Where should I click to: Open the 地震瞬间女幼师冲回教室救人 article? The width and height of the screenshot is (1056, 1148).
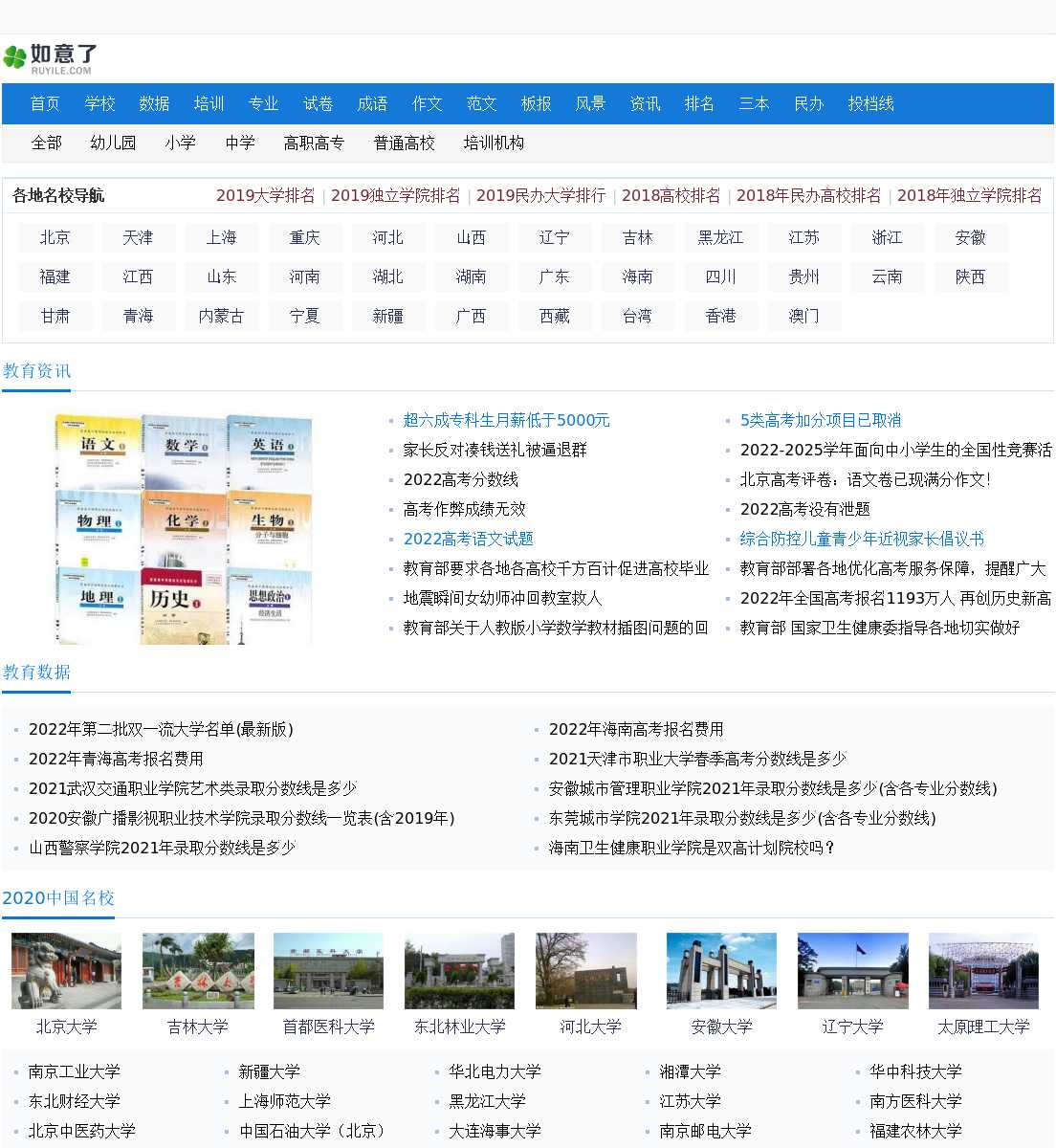click(502, 598)
